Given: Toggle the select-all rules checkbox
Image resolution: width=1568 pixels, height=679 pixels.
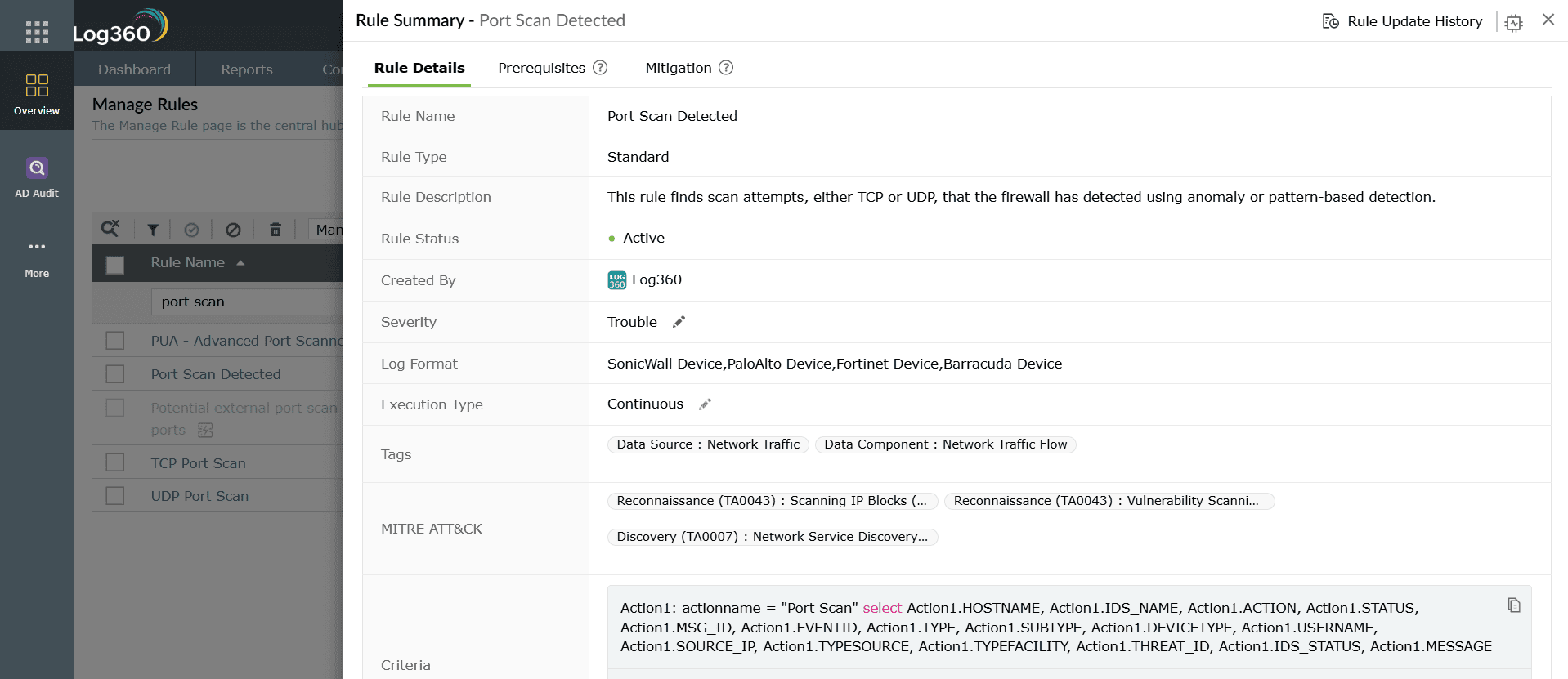Looking at the screenshot, I should click(x=115, y=265).
